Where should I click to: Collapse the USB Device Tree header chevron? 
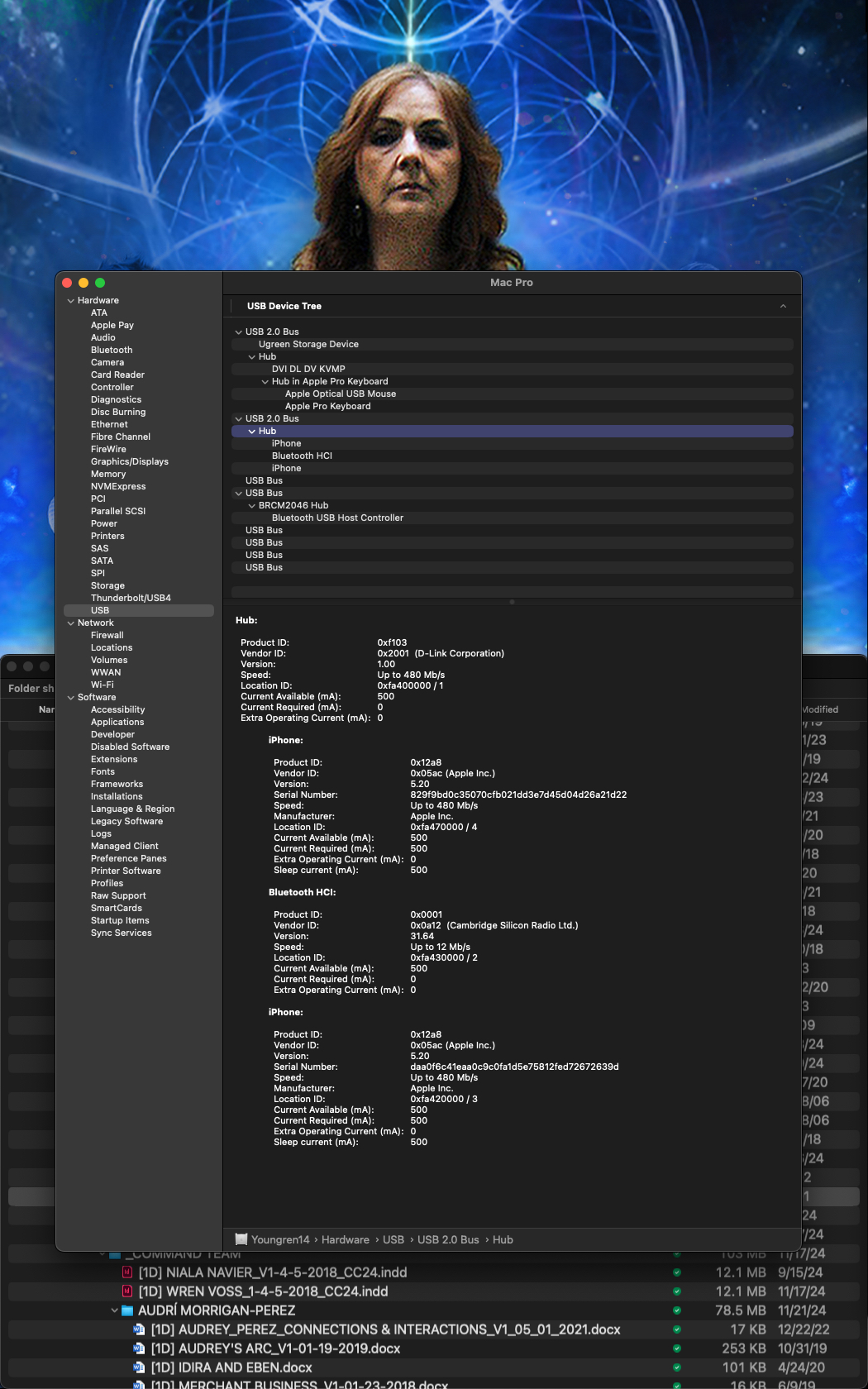coord(783,306)
